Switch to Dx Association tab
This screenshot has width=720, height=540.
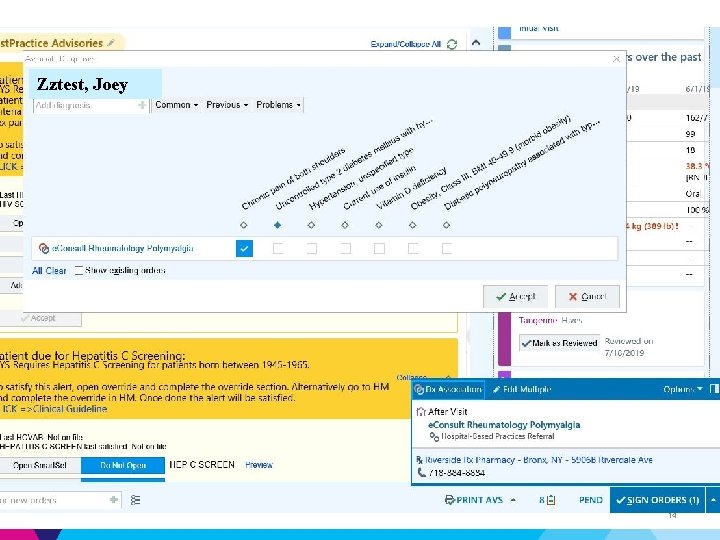[x=448, y=389]
